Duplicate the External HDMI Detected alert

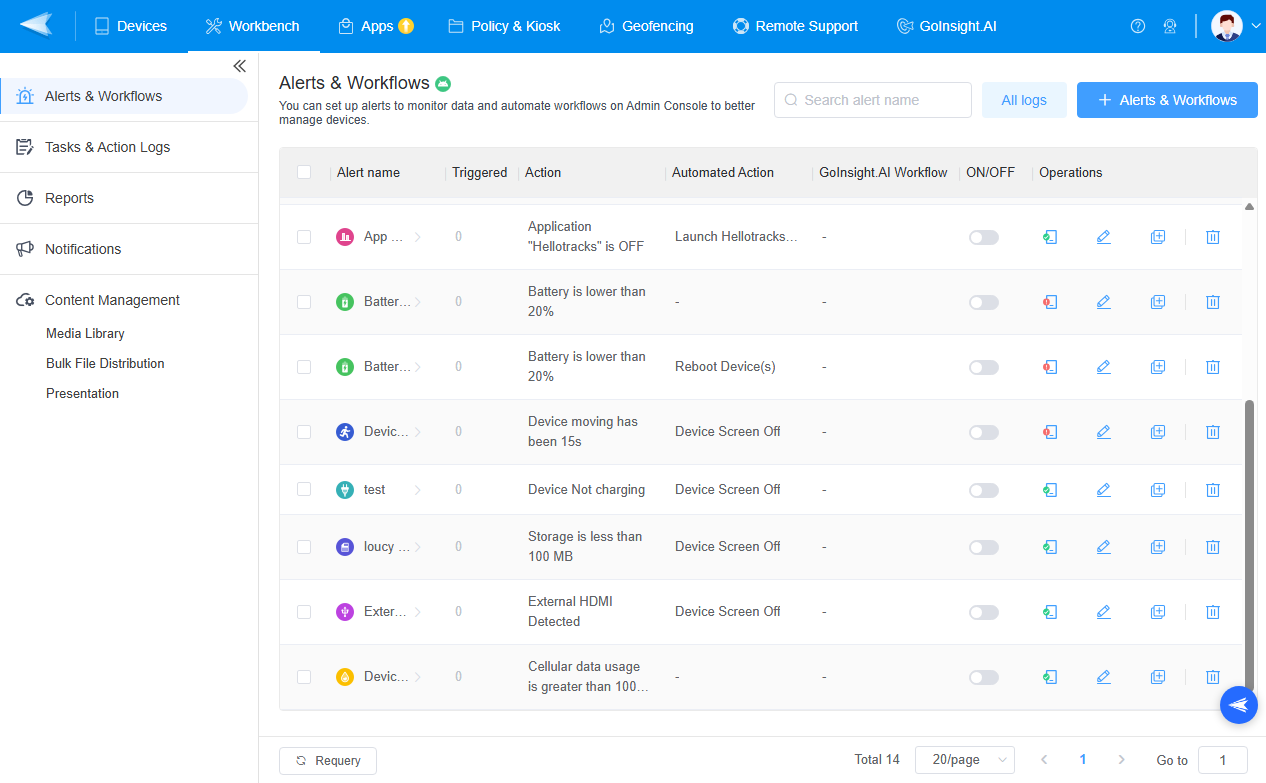coord(1158,612)
